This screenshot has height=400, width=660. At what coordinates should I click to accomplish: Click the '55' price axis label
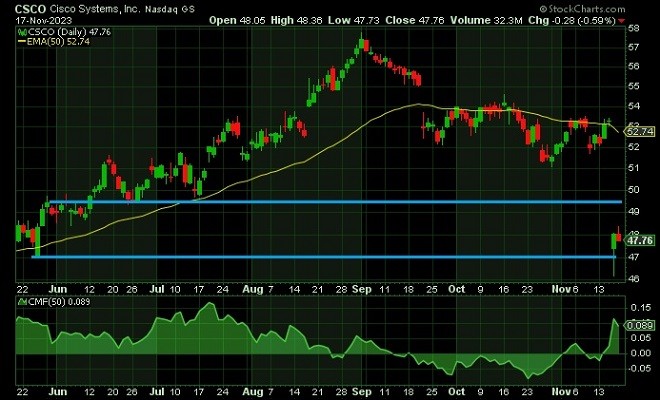pos(634,86)
